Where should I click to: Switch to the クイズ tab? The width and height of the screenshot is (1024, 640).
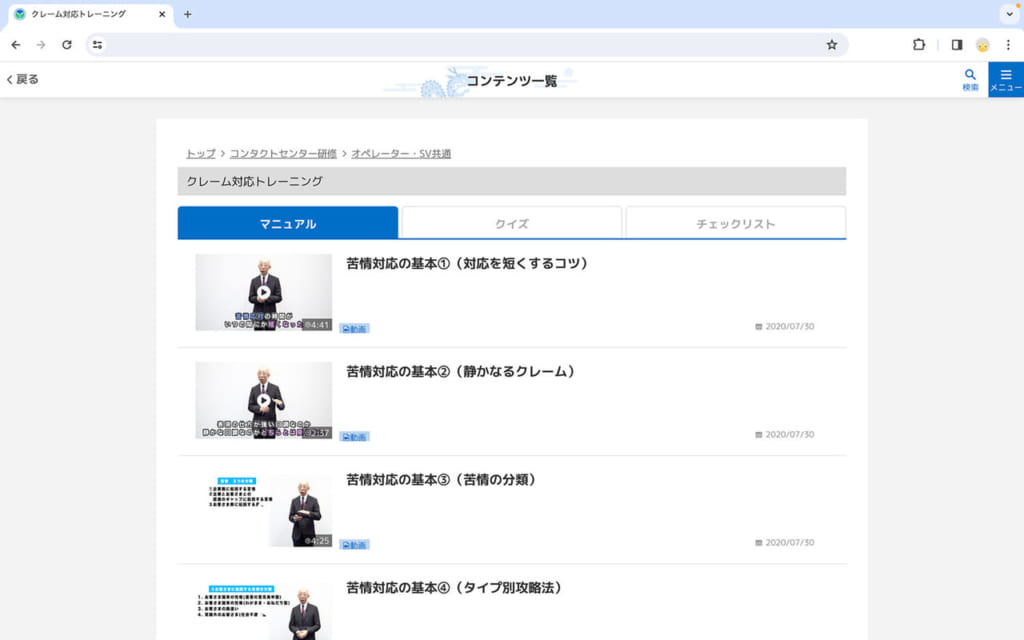pos(511,223)
